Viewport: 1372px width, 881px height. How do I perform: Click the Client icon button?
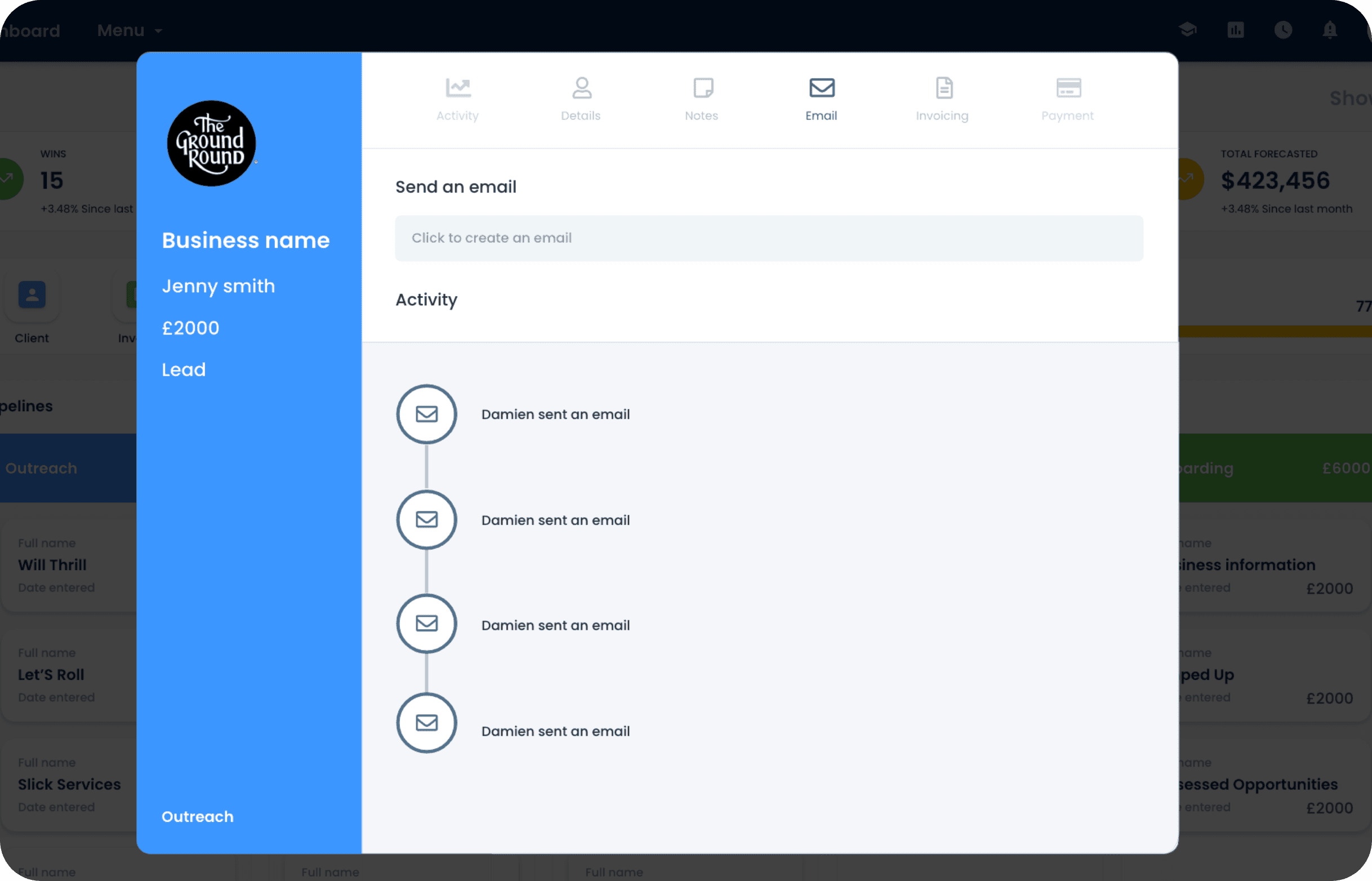tap(32, 295)
